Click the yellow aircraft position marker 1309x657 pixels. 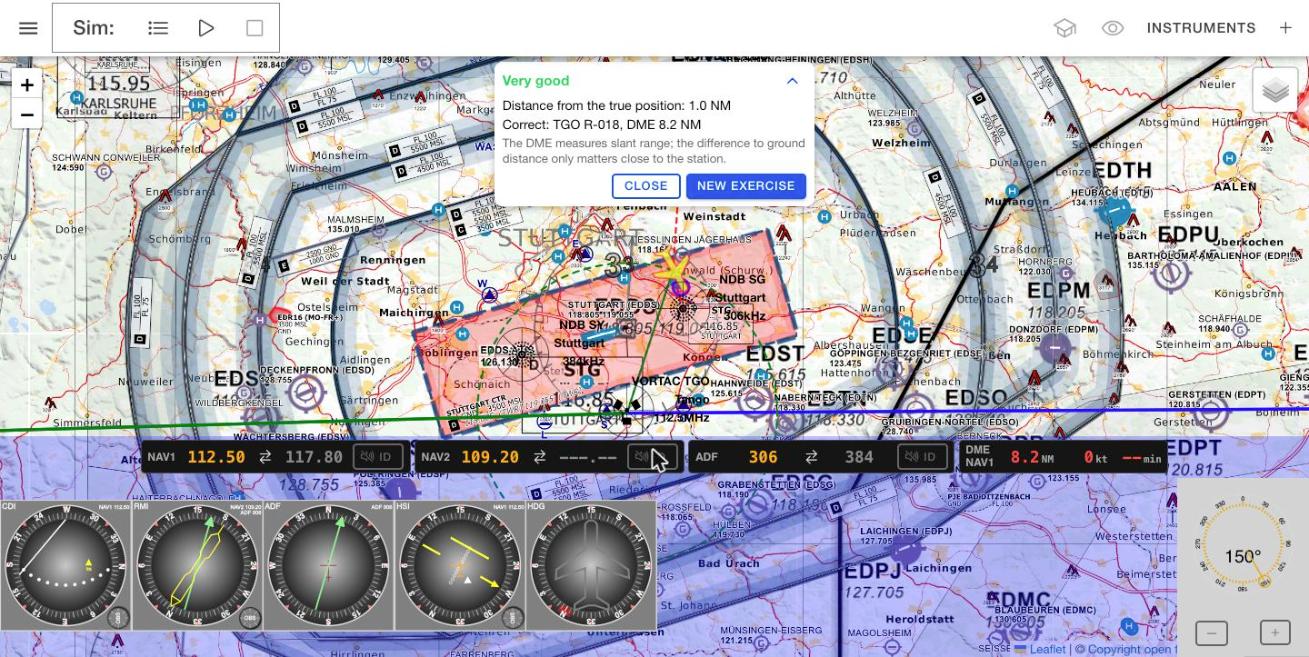point(675,268)
